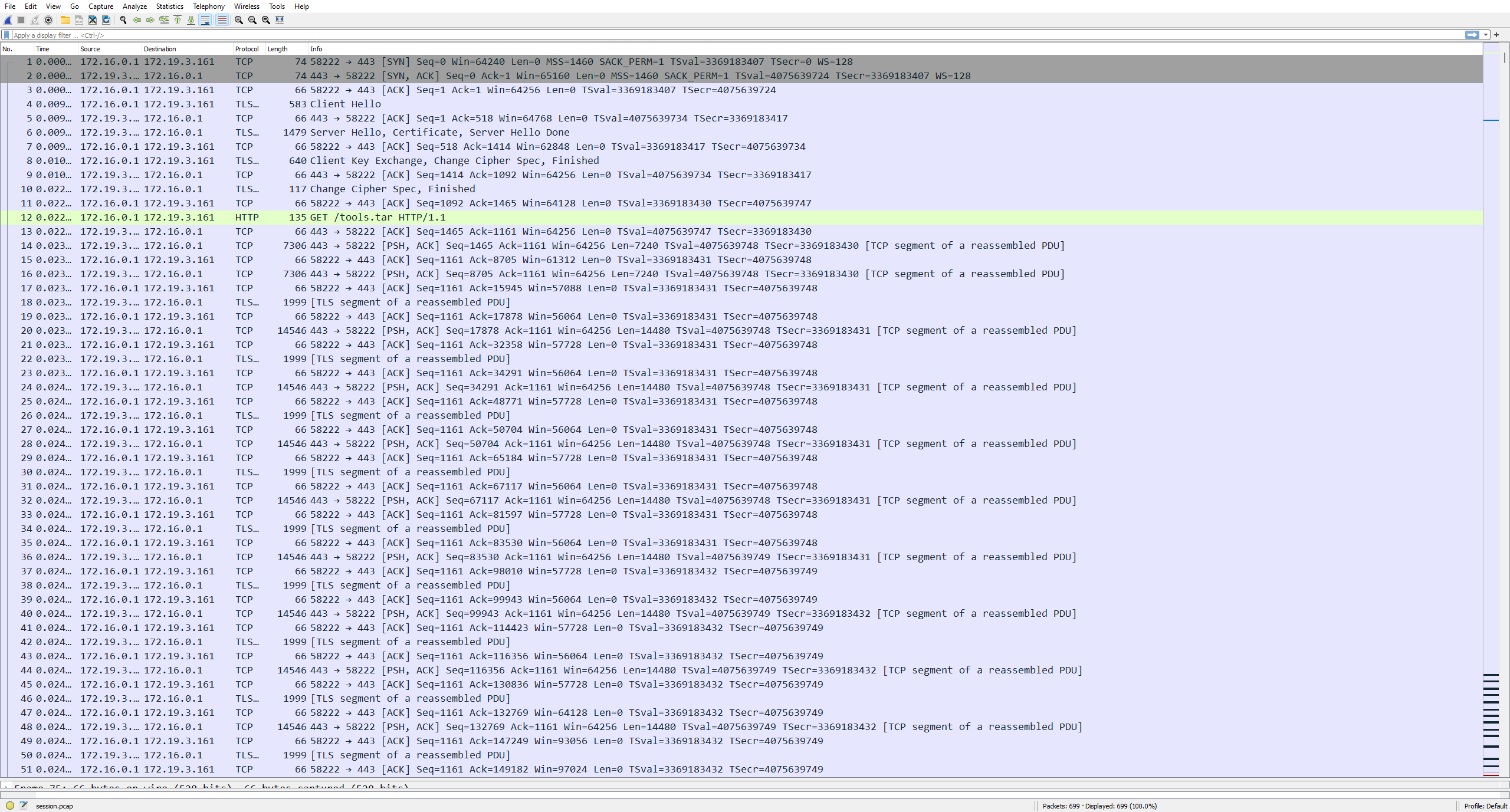Jump to the first packet
Viewport: 1510px width, 812px height.
[178, 20]
